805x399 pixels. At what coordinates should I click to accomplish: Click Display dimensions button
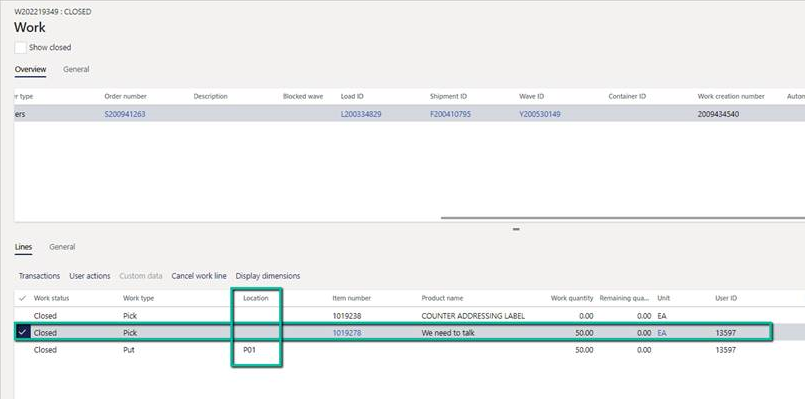coord(268,276)
